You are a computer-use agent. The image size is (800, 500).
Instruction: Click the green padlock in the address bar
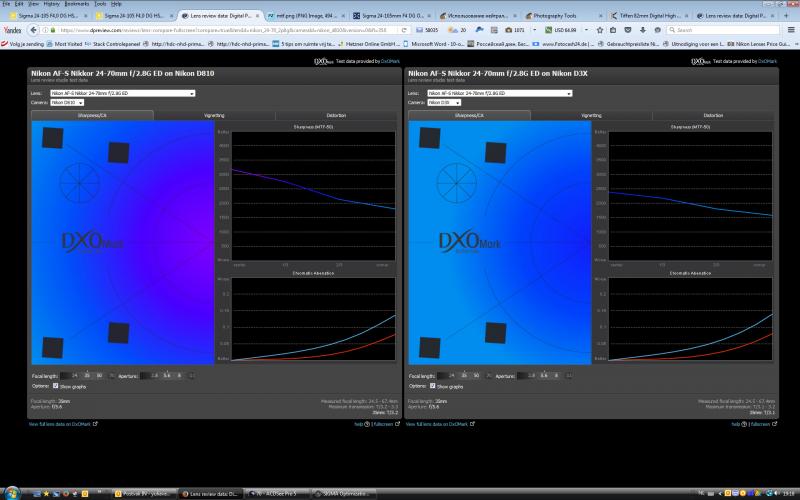[x=53, y=30]
